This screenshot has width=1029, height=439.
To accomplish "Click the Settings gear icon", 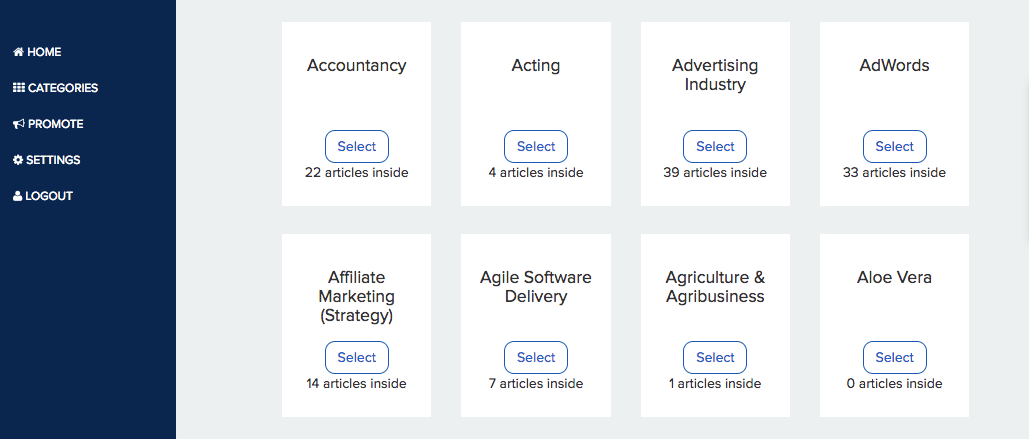I will 18,160.
